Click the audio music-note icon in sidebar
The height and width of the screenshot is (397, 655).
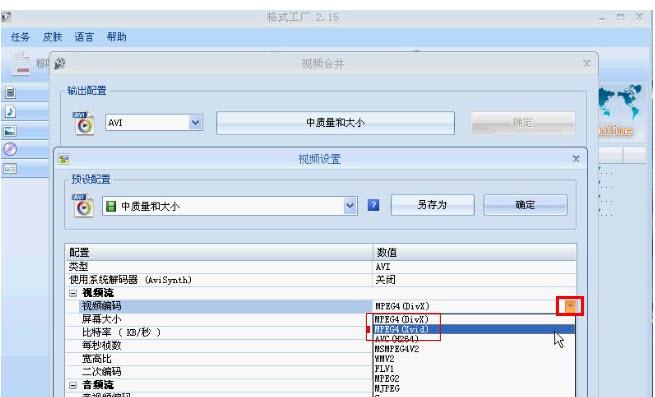[x=10, y=112]
